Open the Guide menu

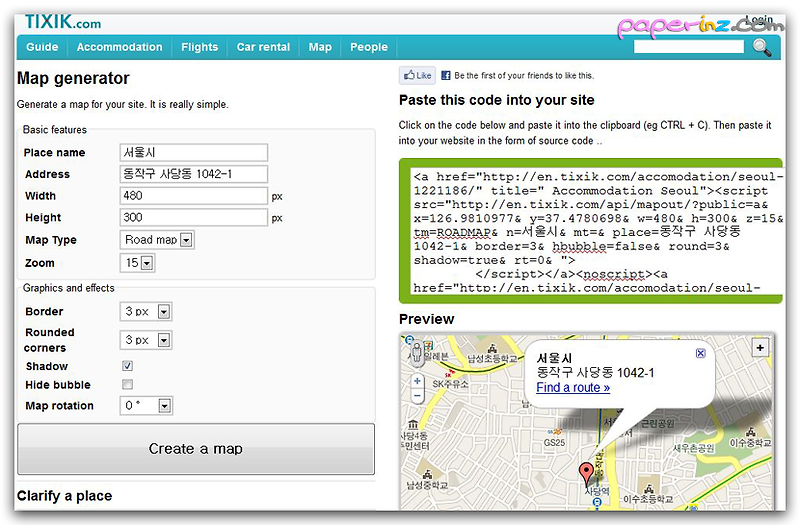click(42, 47)
